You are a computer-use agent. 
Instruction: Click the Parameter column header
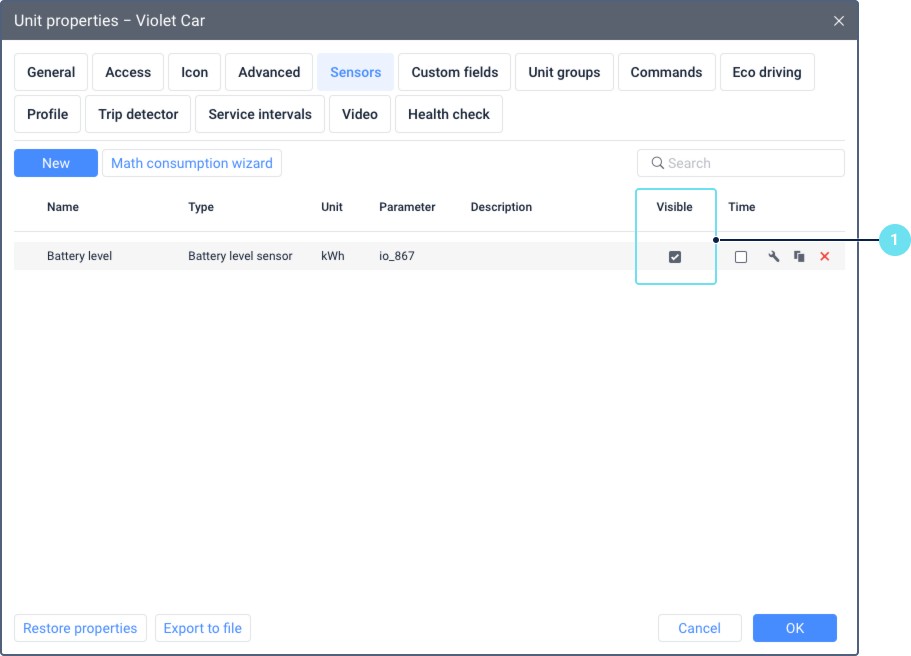pos(407,207)
